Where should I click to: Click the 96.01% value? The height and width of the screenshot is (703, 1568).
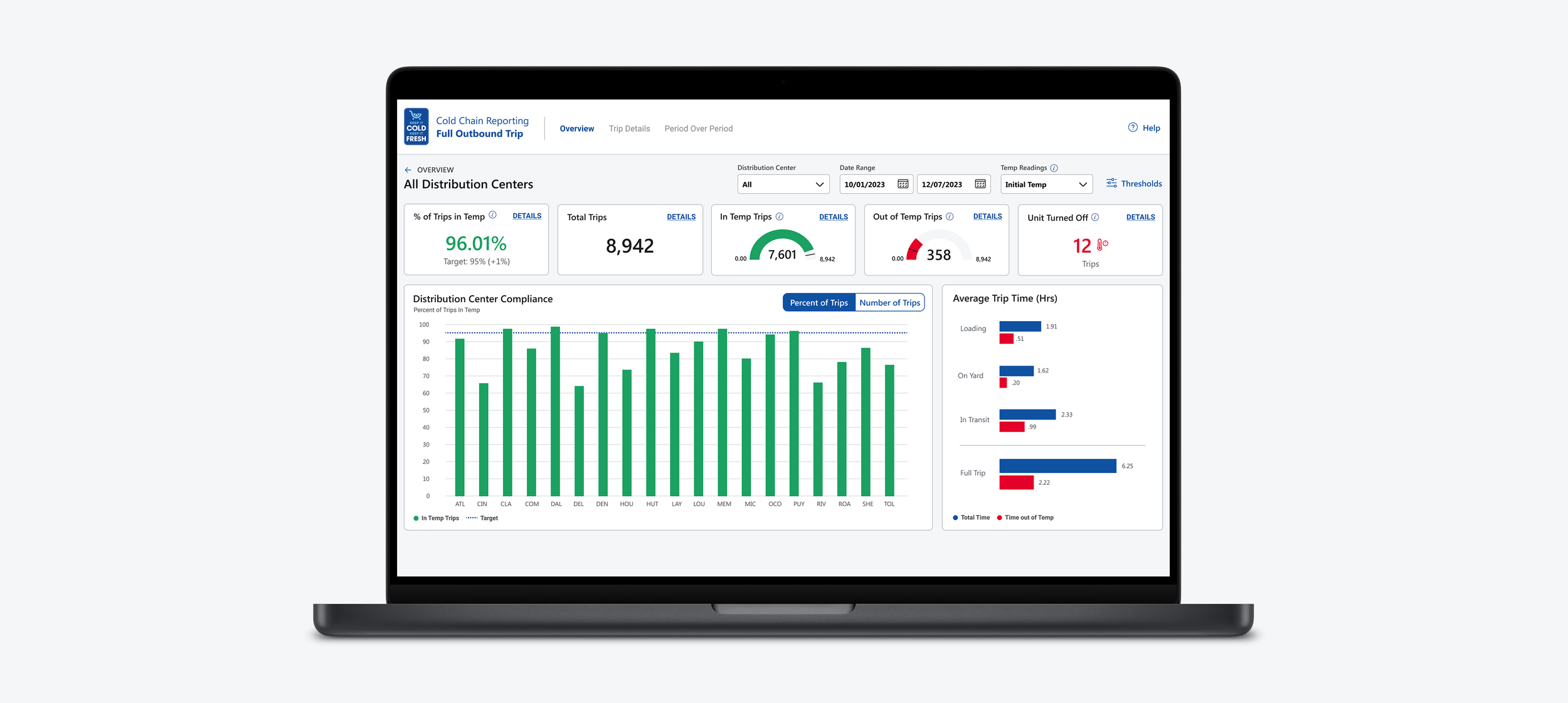476,243
